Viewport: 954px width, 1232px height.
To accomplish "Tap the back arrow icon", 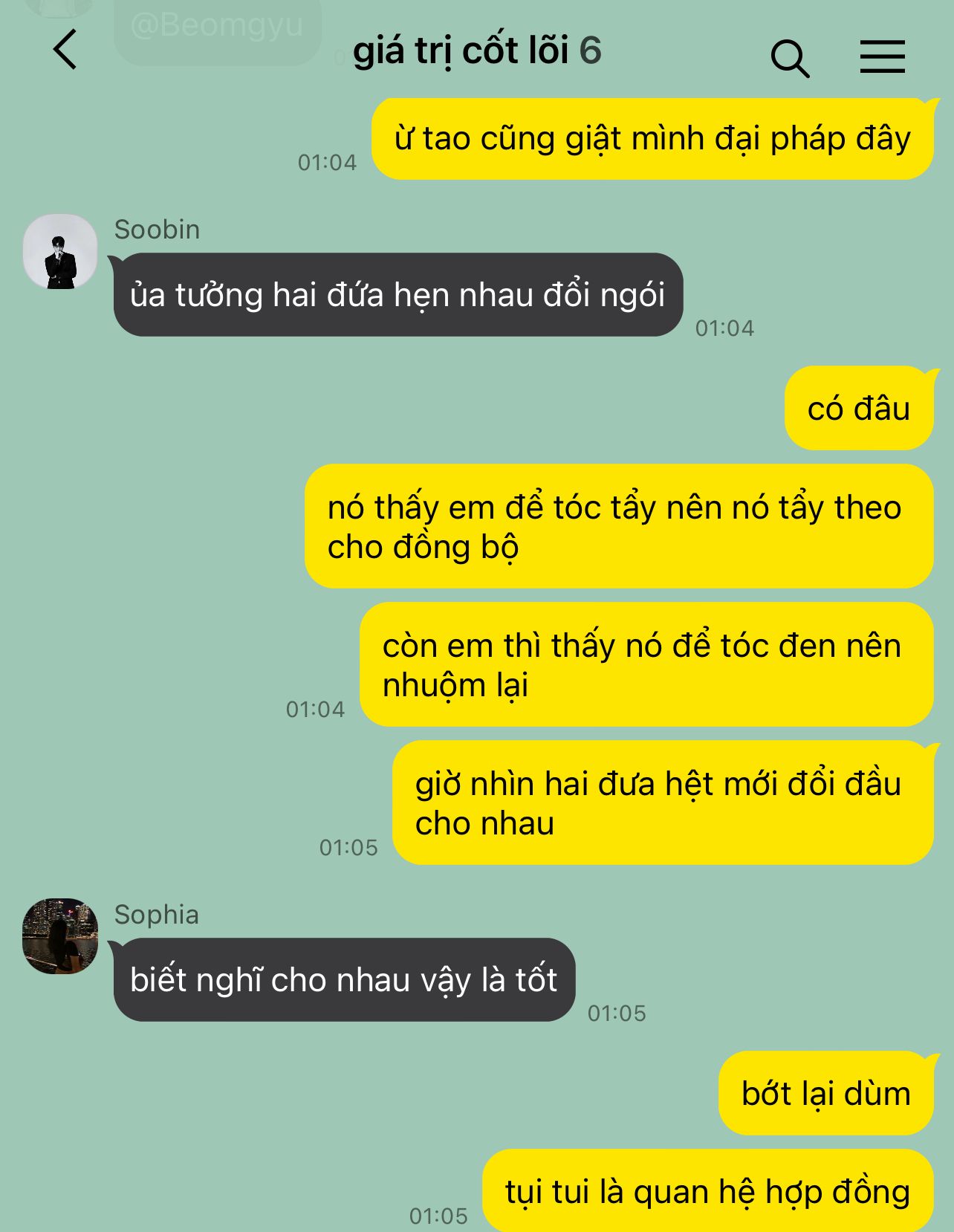I will (65, 50).
